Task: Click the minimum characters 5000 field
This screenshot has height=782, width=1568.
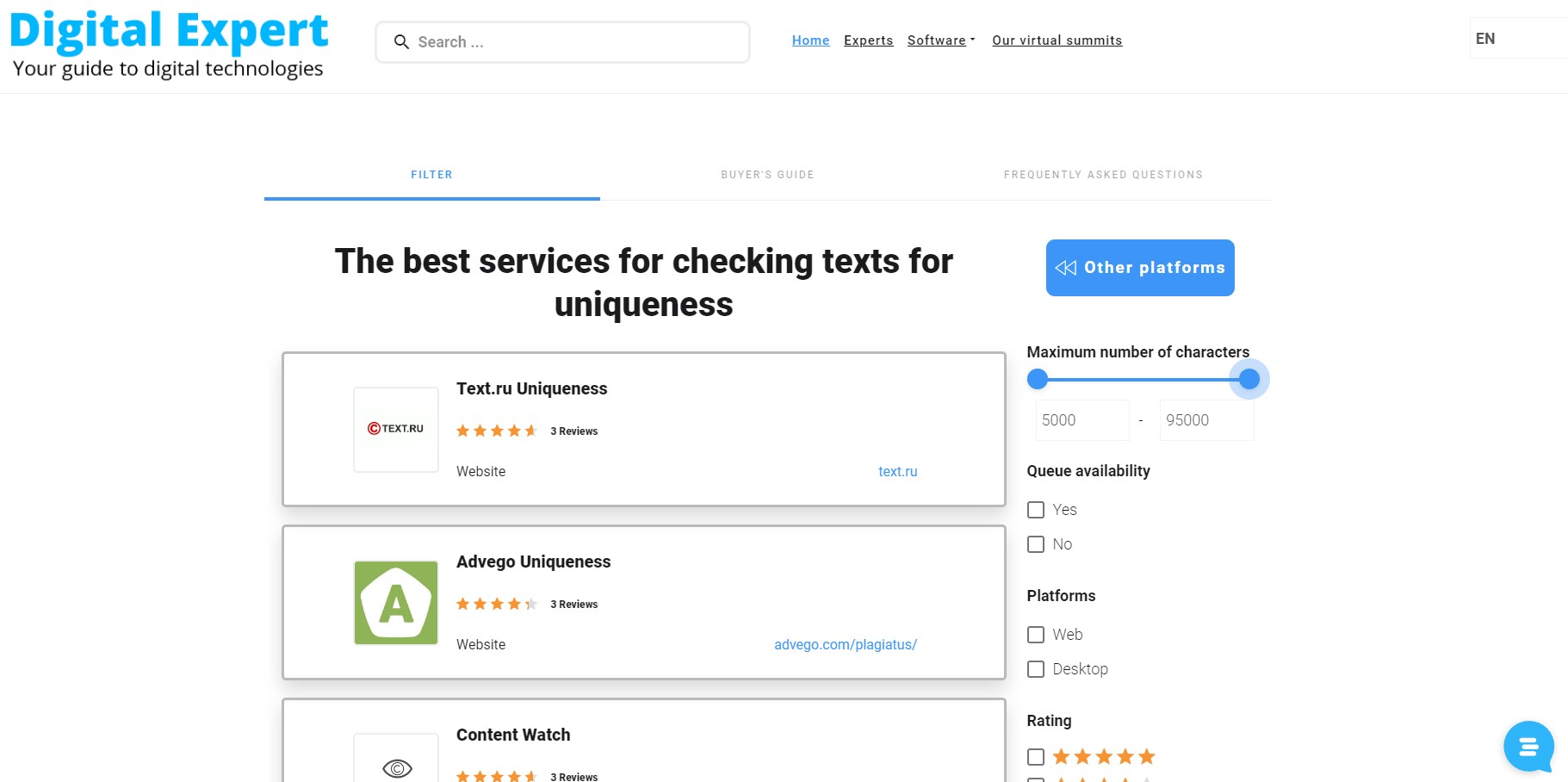Action: (x=1082, y=420)
